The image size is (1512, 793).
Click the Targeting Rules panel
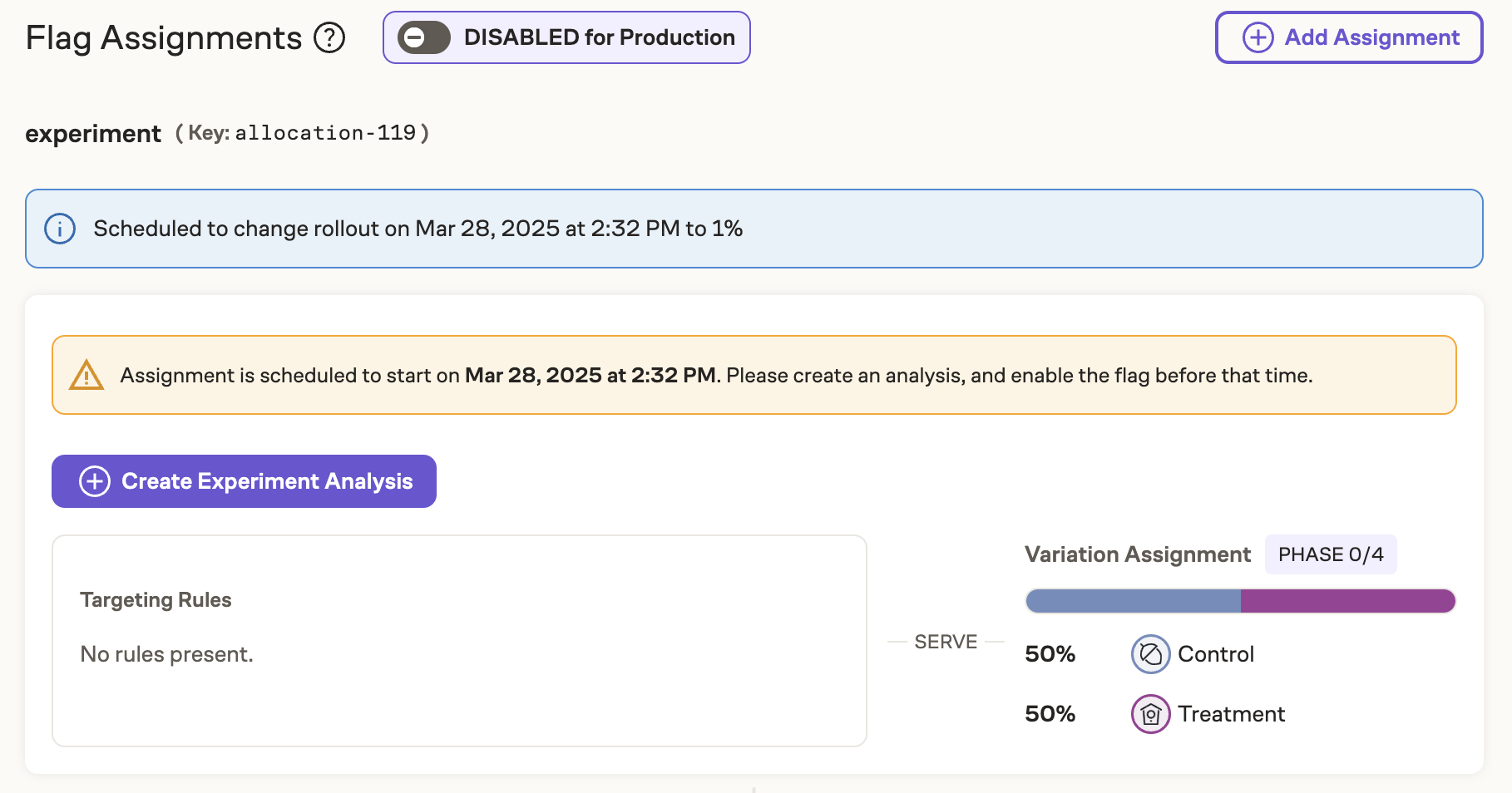point(459,640)
